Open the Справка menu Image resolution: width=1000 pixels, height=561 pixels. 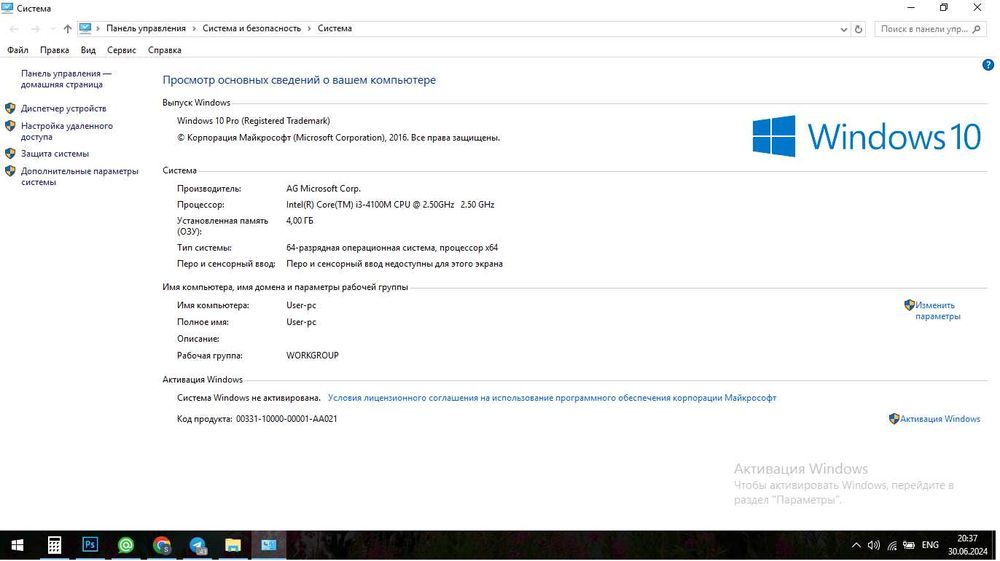[165, 50]
